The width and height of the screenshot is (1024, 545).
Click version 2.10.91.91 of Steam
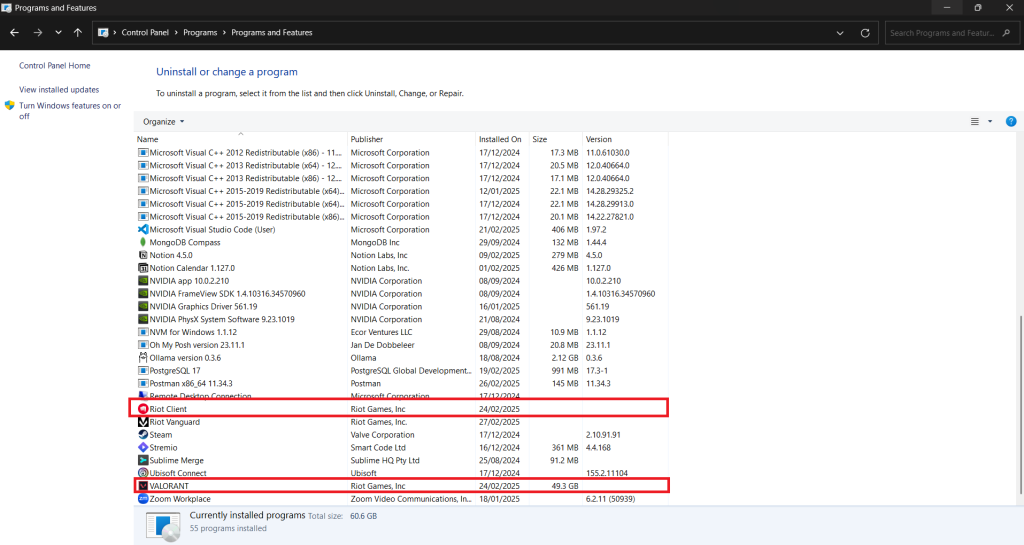(x=603, y=435)
